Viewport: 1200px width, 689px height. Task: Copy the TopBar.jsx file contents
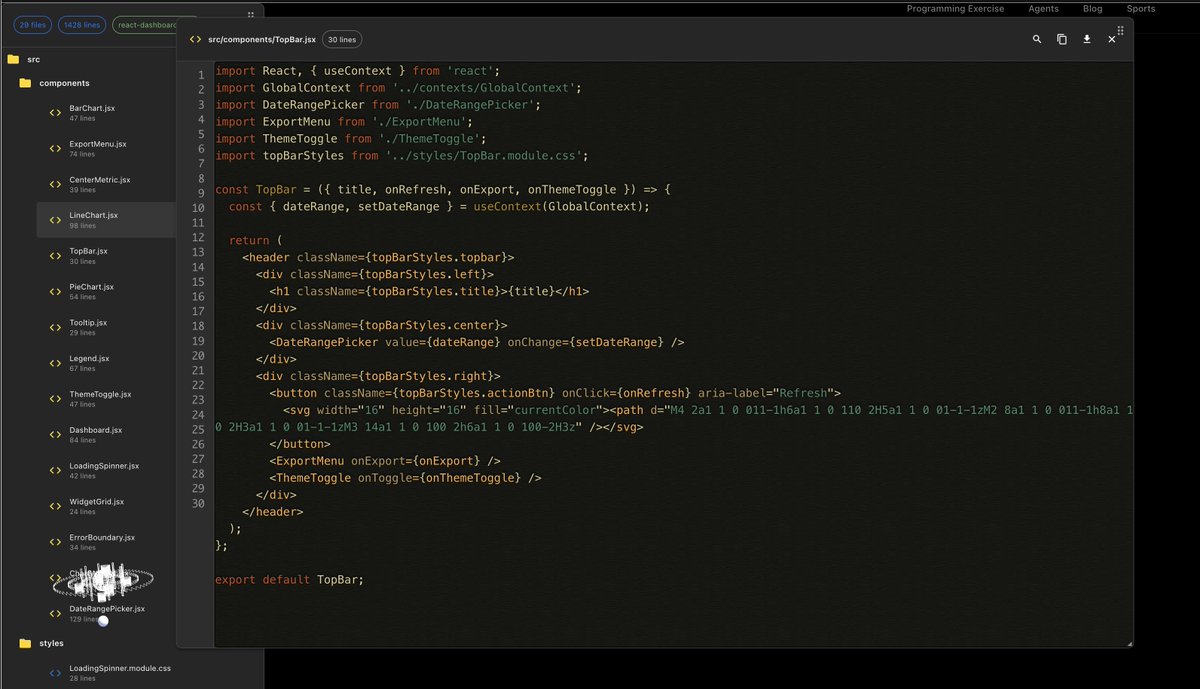[1062, 39]
